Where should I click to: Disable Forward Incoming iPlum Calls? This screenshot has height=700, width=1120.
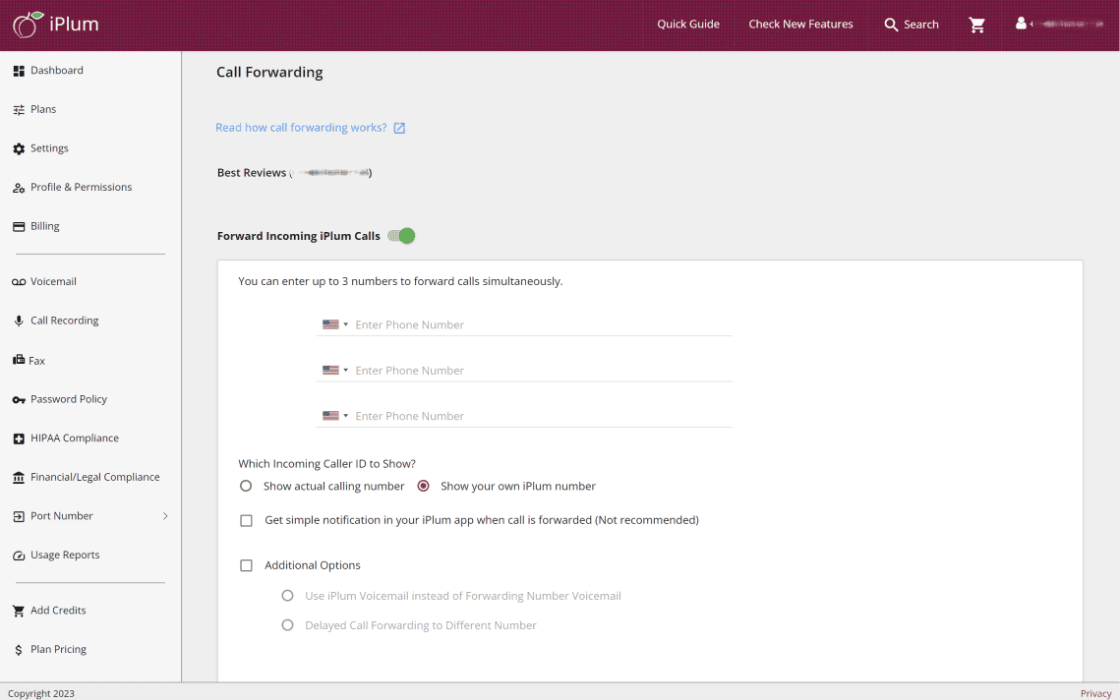[x=401, y=235]
